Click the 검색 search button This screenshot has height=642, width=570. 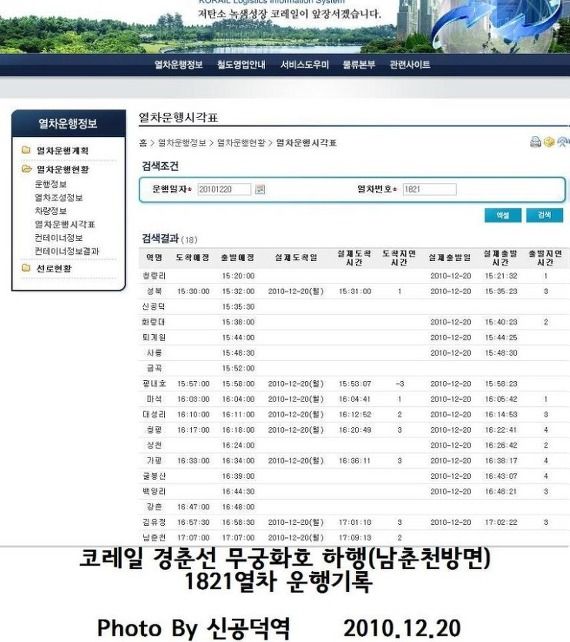point(544,215)
